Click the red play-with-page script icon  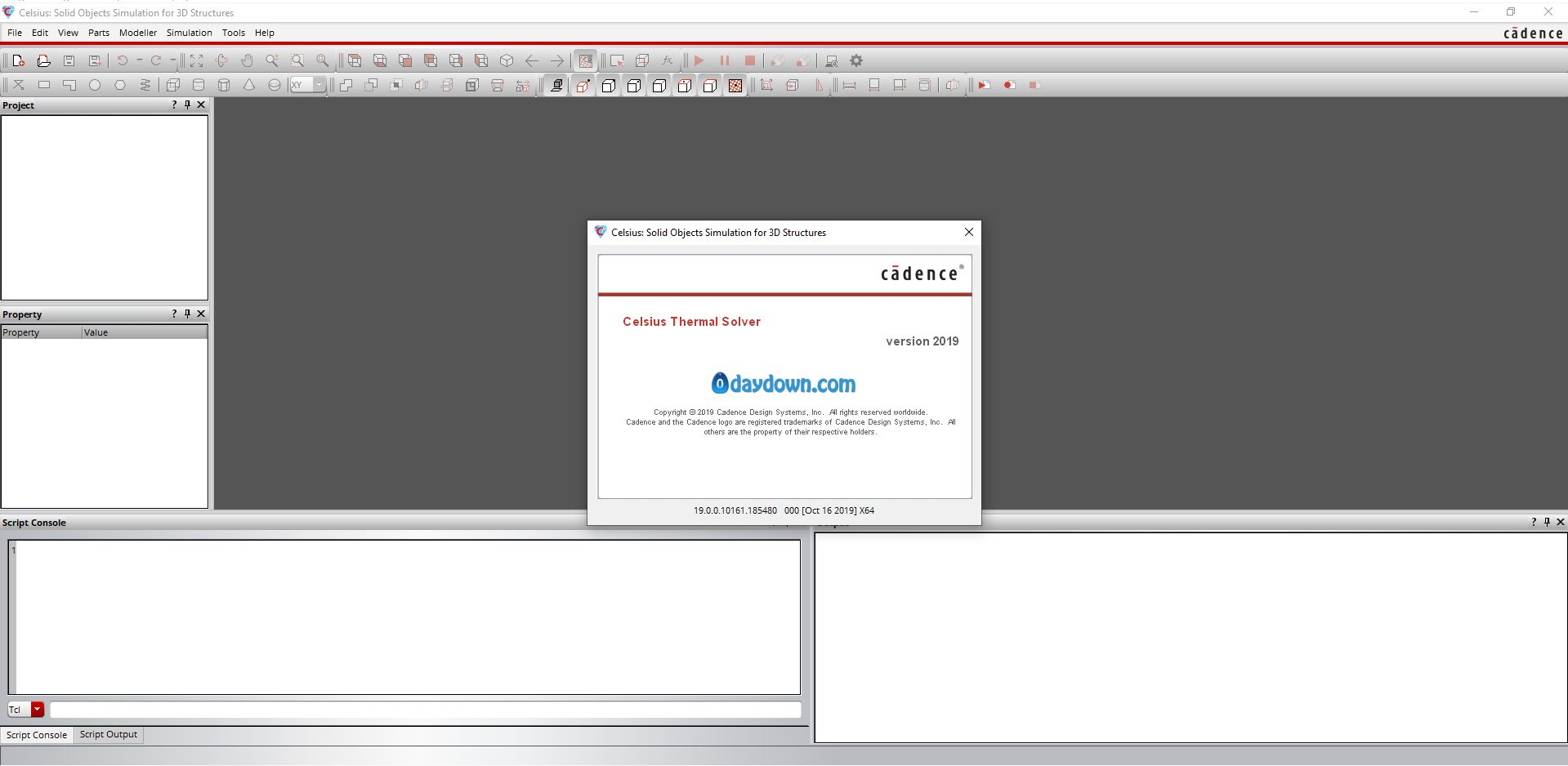coord(984,85)
